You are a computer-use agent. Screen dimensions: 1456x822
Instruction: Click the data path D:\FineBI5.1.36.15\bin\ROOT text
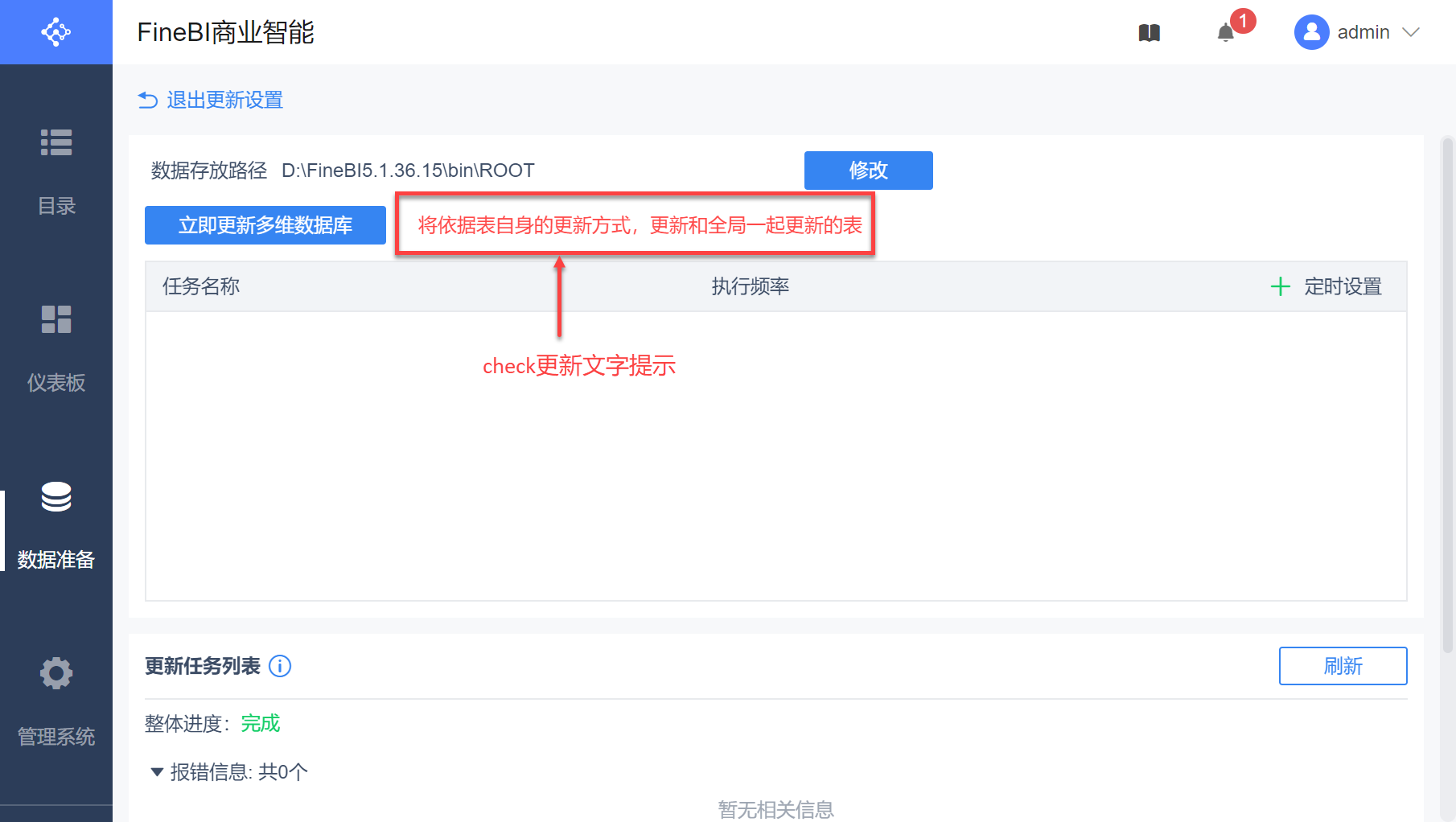[408, 171]
